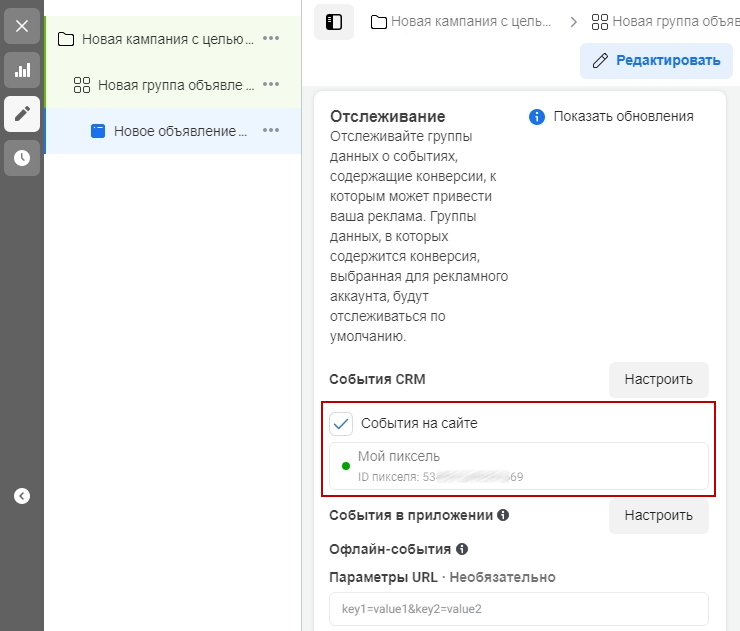
Task: Open the ad group's three-dot options menu
Action: tap(271, 85)
